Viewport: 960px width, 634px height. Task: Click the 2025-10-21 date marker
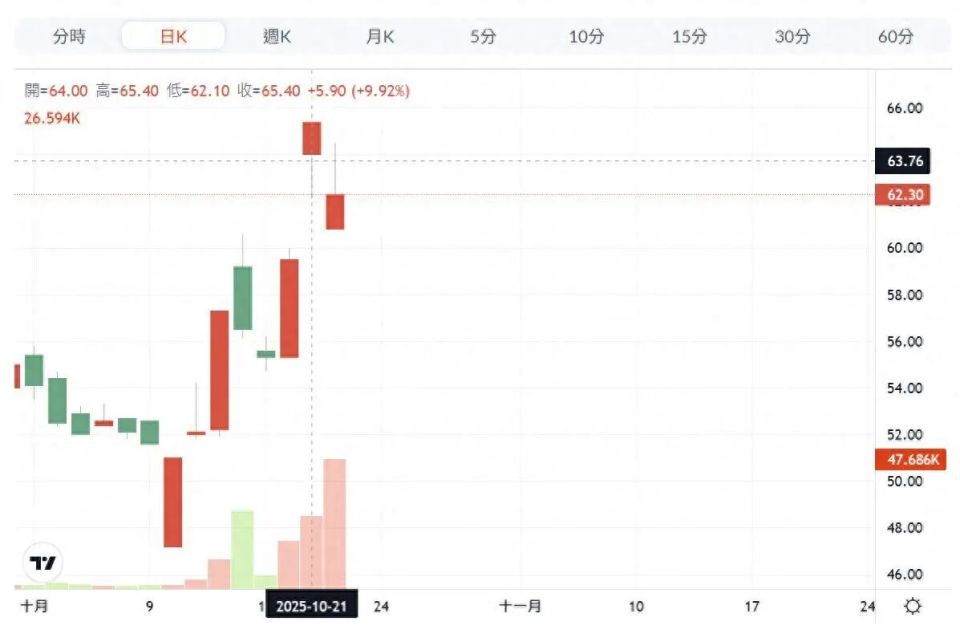click(x=311, y=606)
